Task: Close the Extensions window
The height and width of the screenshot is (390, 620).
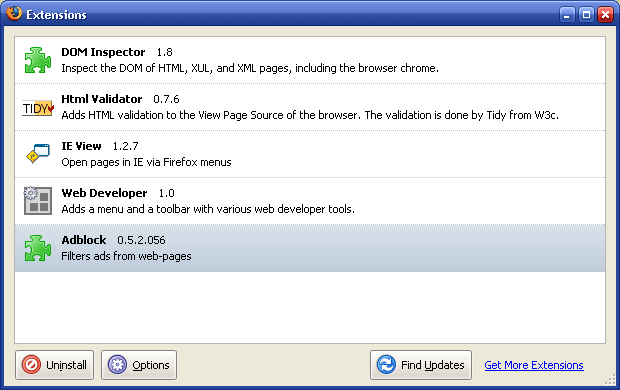Action: point(605,15)
